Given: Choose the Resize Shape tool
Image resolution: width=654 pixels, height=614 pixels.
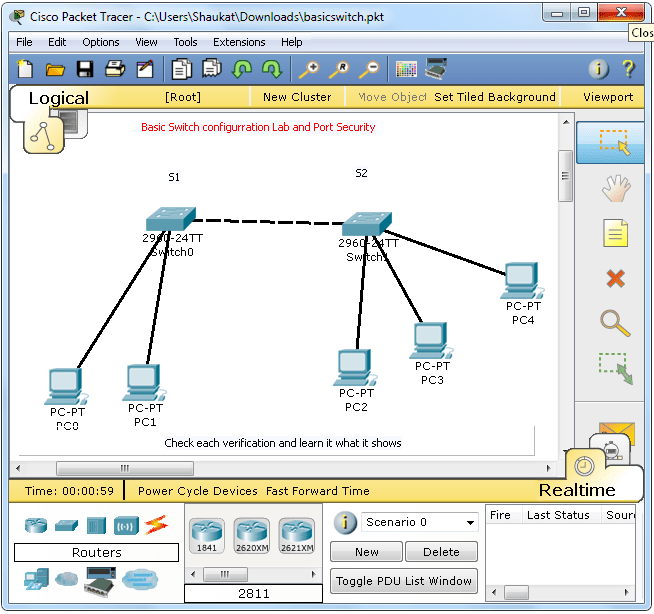Looking at the screenshot, I should pos(616,369).
